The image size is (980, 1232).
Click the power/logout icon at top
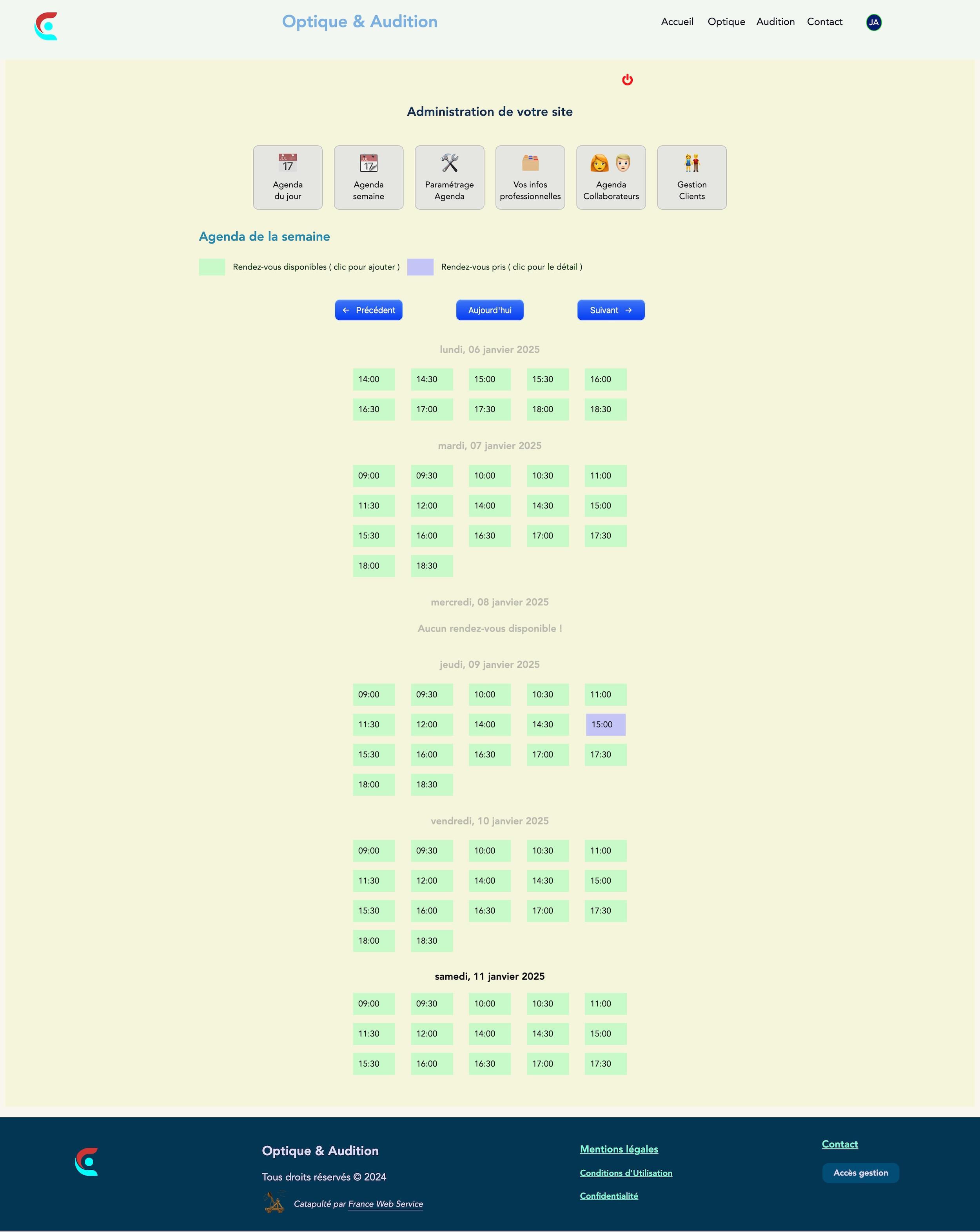pos(626,79)
